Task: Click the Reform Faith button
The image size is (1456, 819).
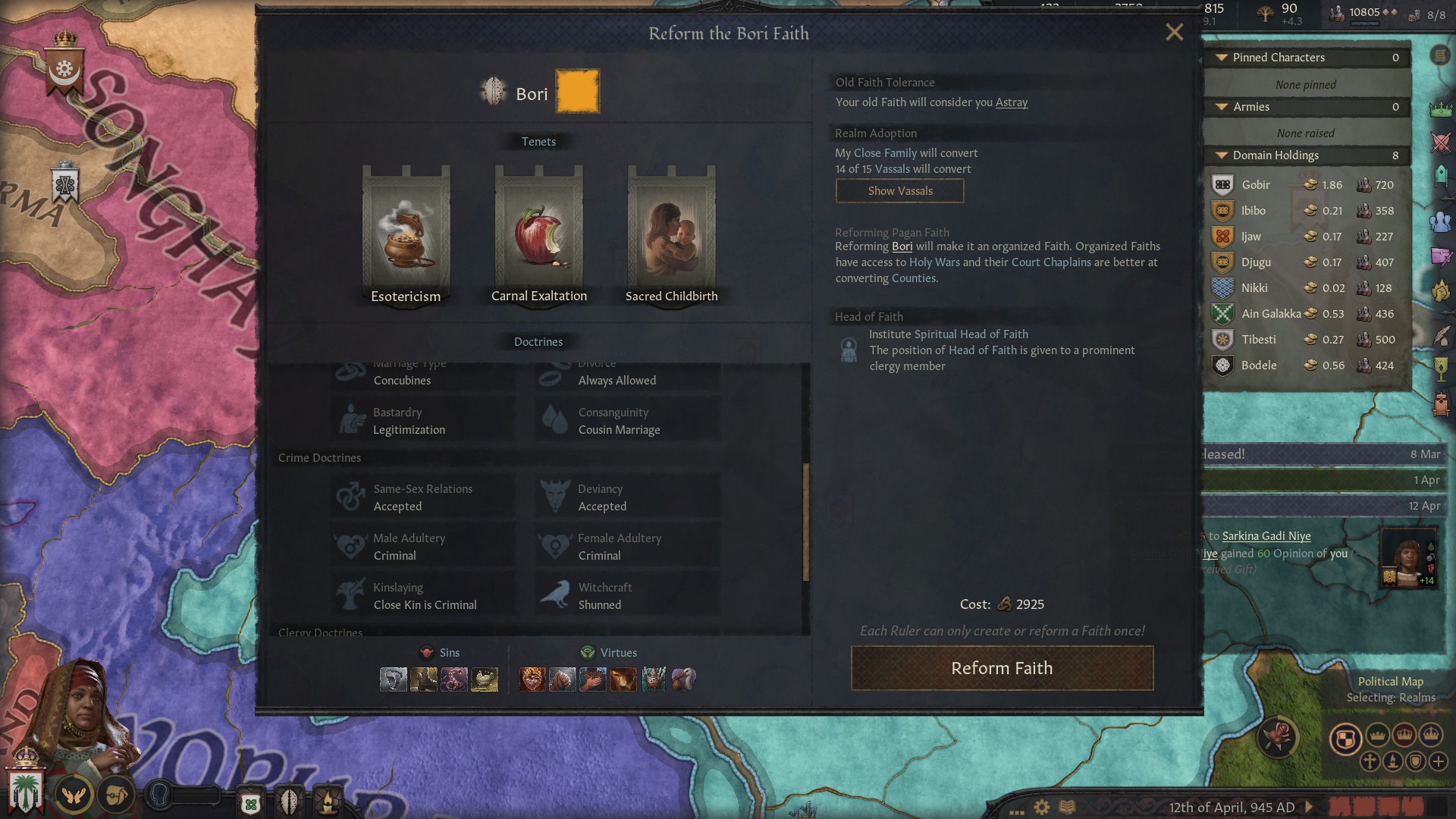Action: click(x=1002, y=668)
